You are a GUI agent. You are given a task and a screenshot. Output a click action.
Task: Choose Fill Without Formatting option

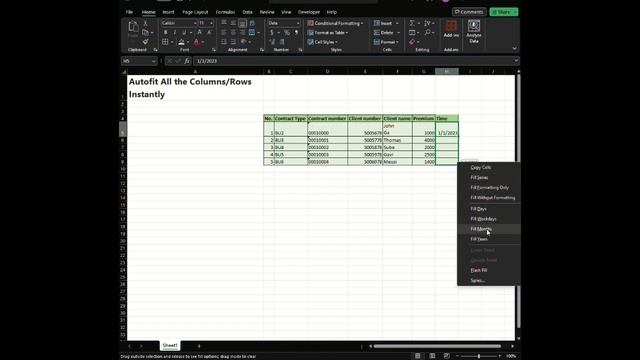(x=489, y=198)
